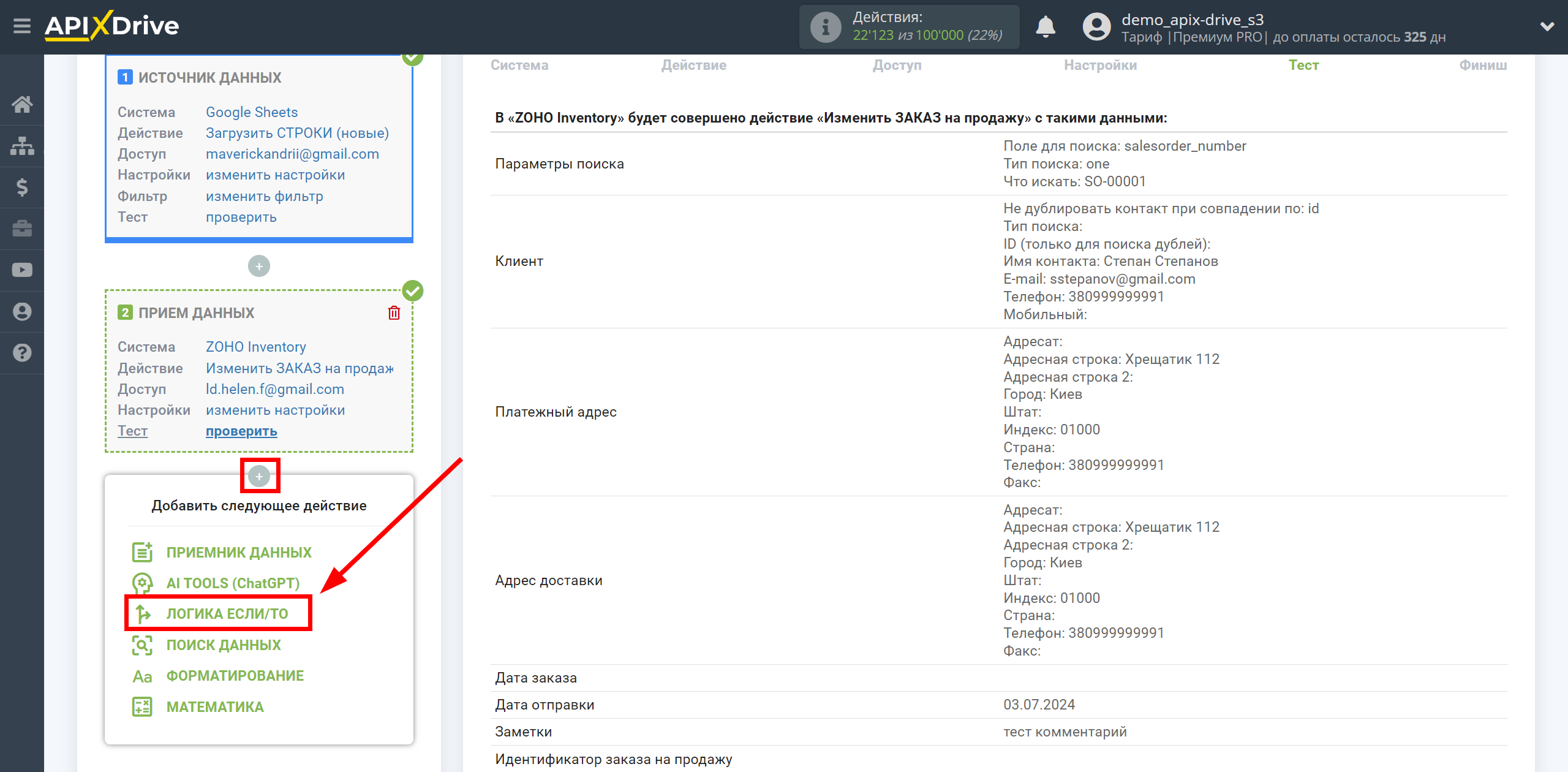Screen dimensions: 1568x772
Task: Click receiver изменить настройки link
Action: (275, 410)
